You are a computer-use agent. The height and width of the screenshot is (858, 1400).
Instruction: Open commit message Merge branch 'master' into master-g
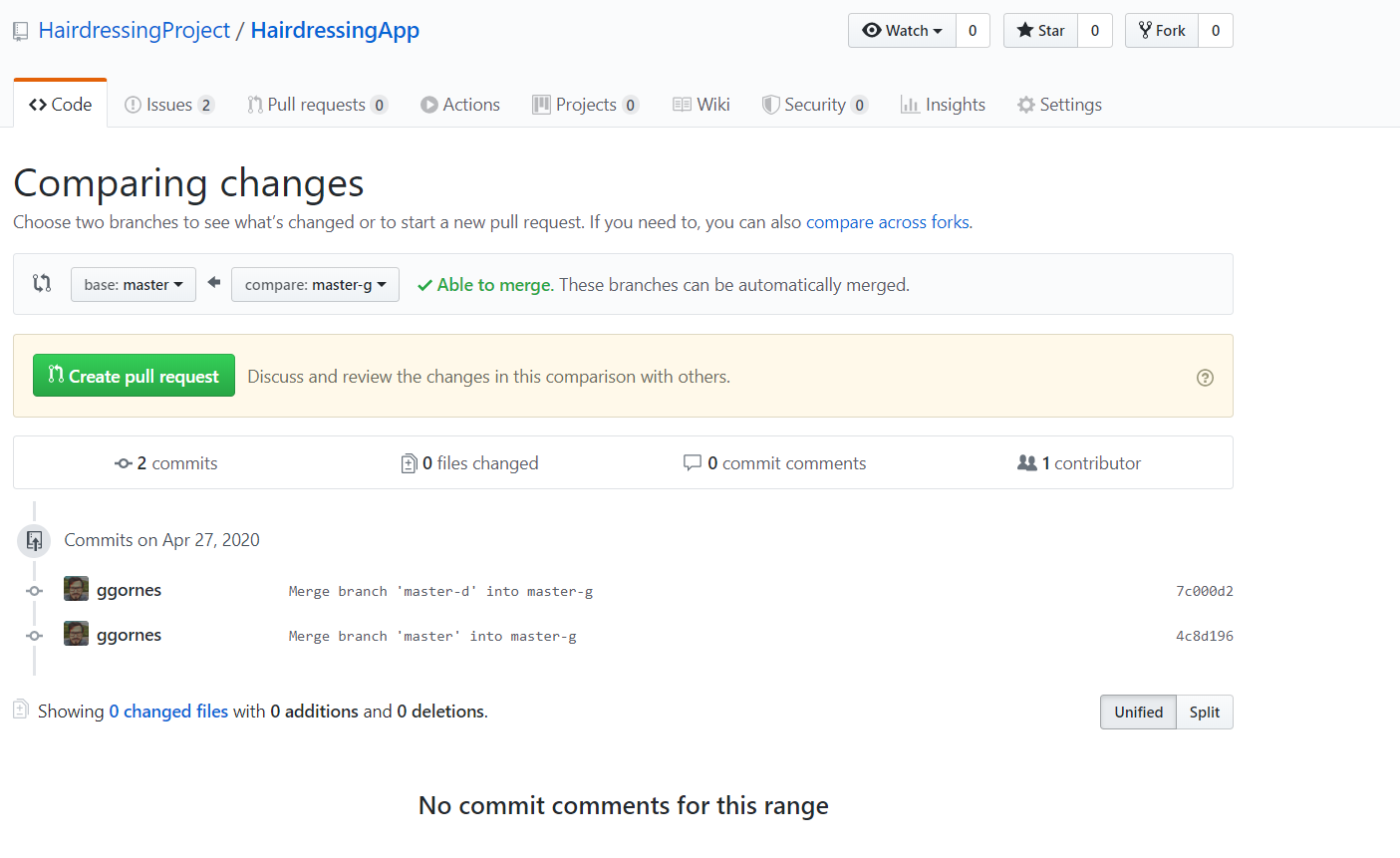432,637
